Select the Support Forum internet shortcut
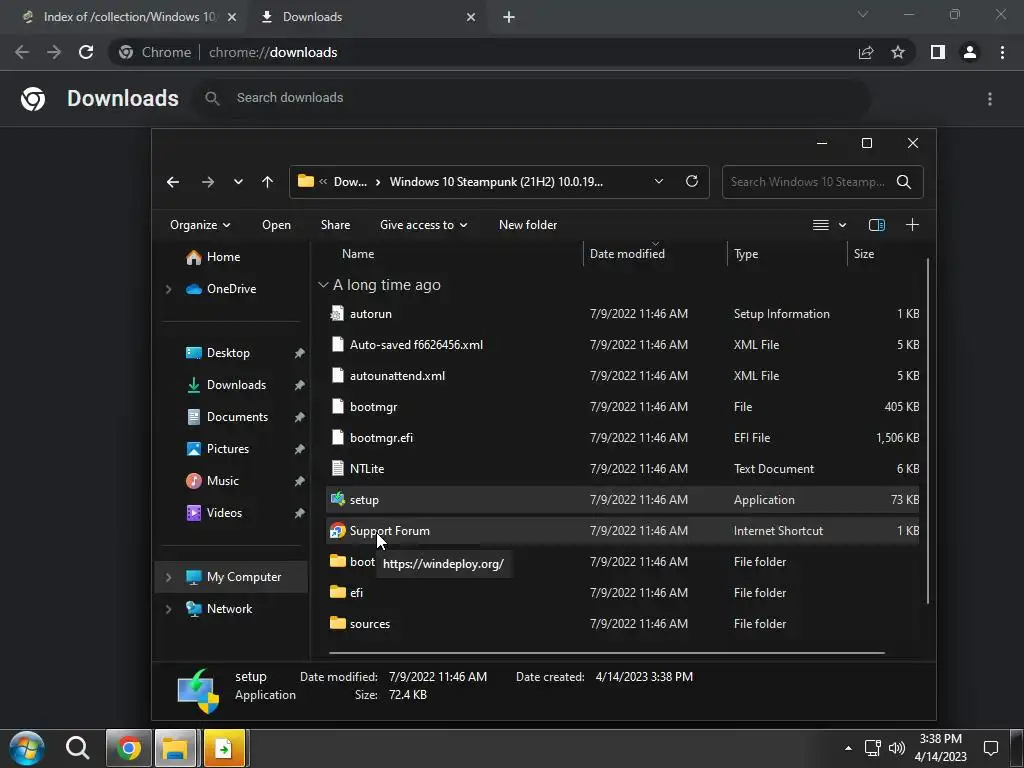Screen dimensions: 1024x768 coord(622,531)
